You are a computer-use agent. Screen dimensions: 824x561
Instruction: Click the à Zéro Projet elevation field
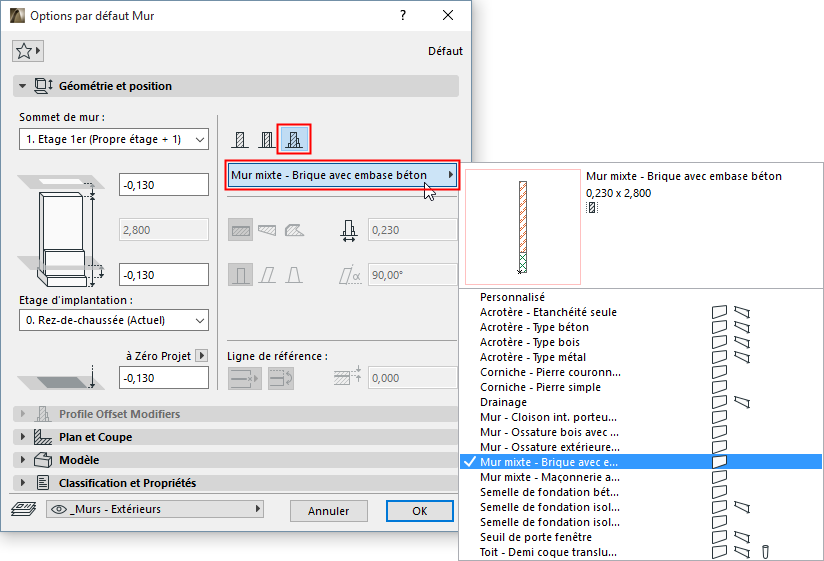[164, 378]
